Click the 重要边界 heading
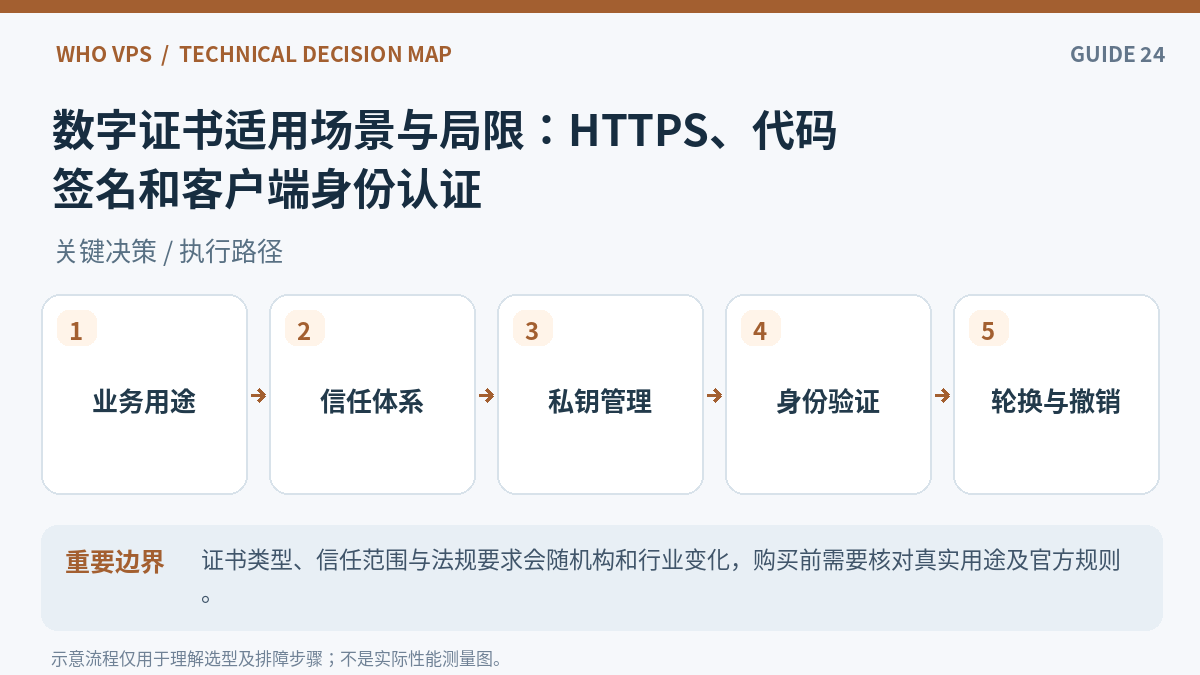 115,562
